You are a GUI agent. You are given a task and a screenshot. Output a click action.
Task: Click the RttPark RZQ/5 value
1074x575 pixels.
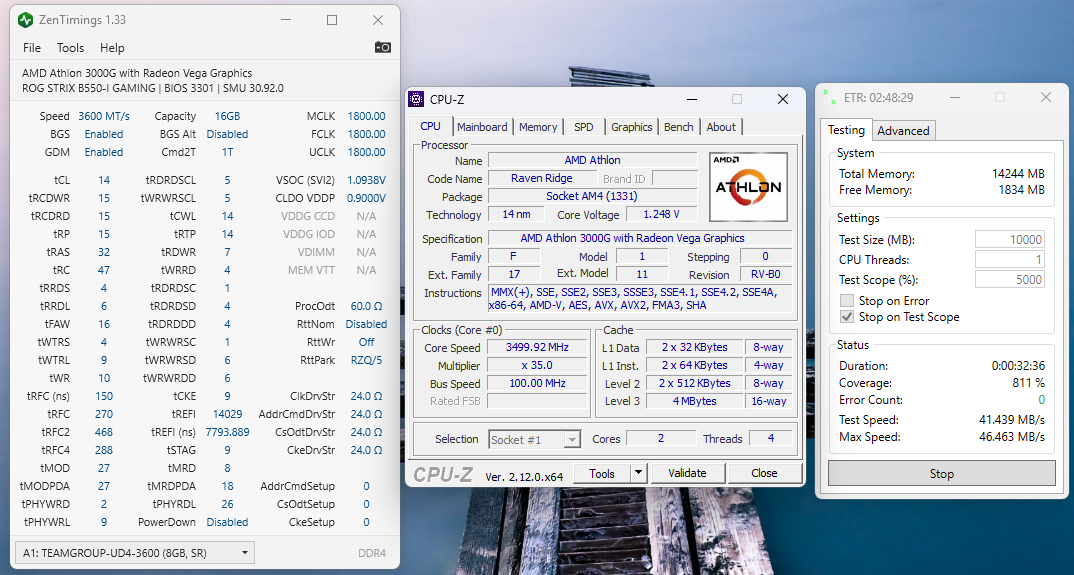(366, 360)
